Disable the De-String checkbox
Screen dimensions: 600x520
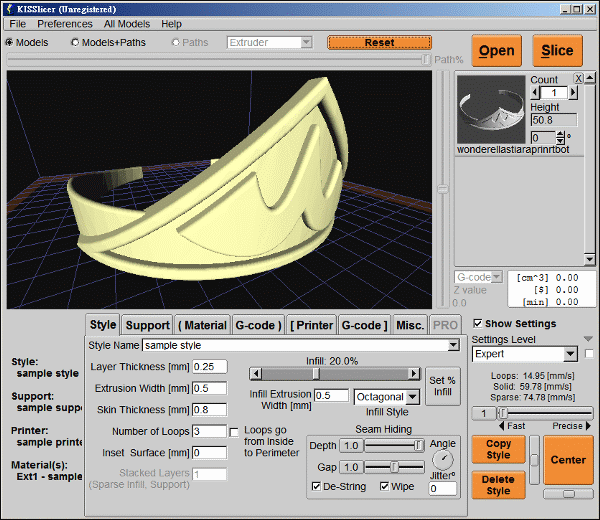pos(316,488)
